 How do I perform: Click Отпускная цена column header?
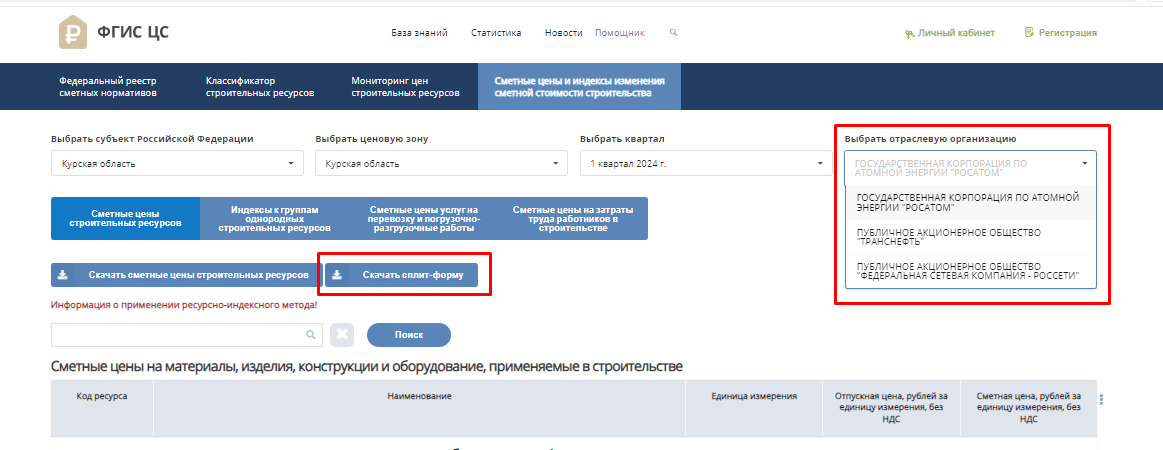pos(891,407)
